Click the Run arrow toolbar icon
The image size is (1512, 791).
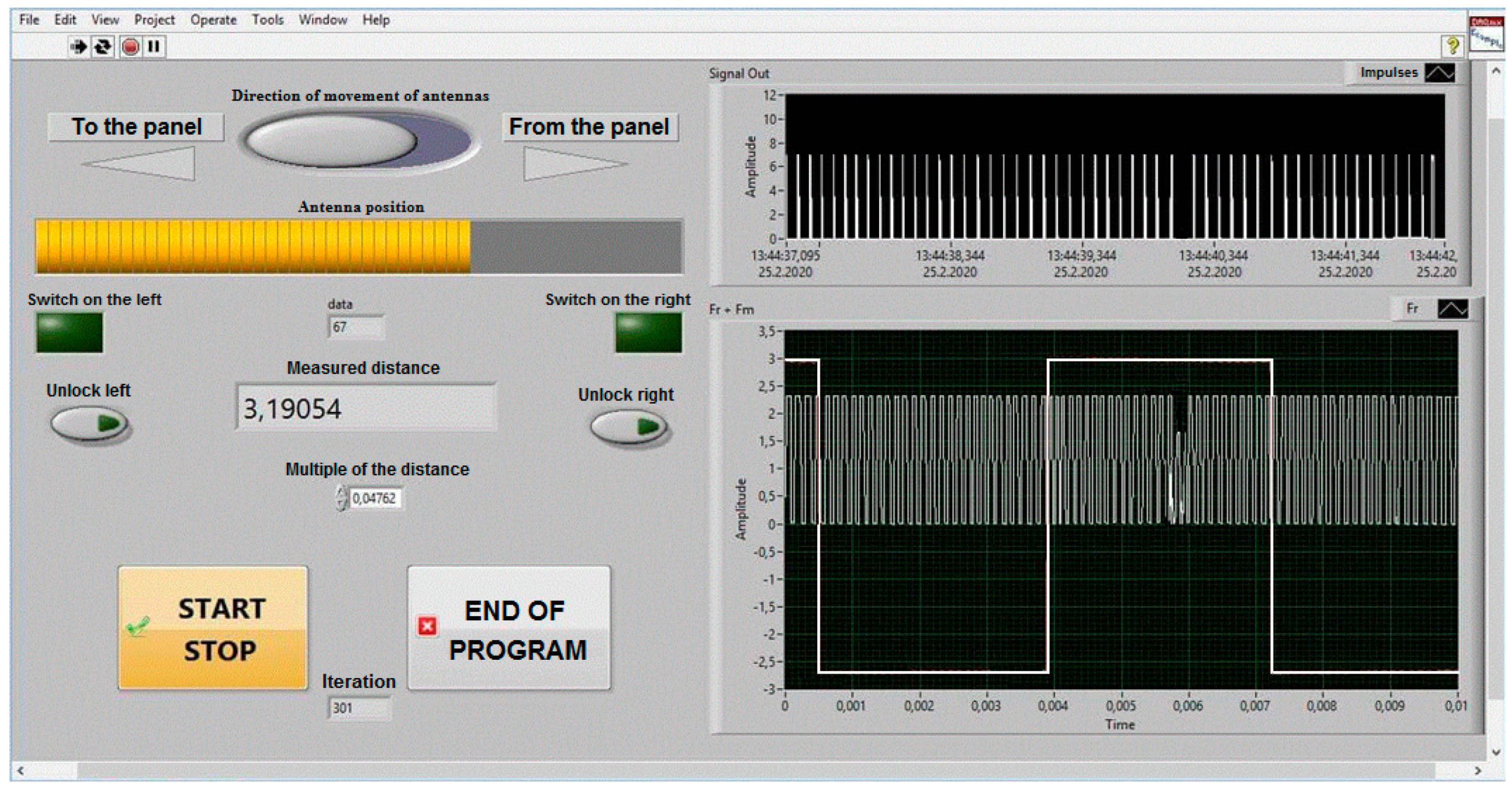[x=78, y=46]
